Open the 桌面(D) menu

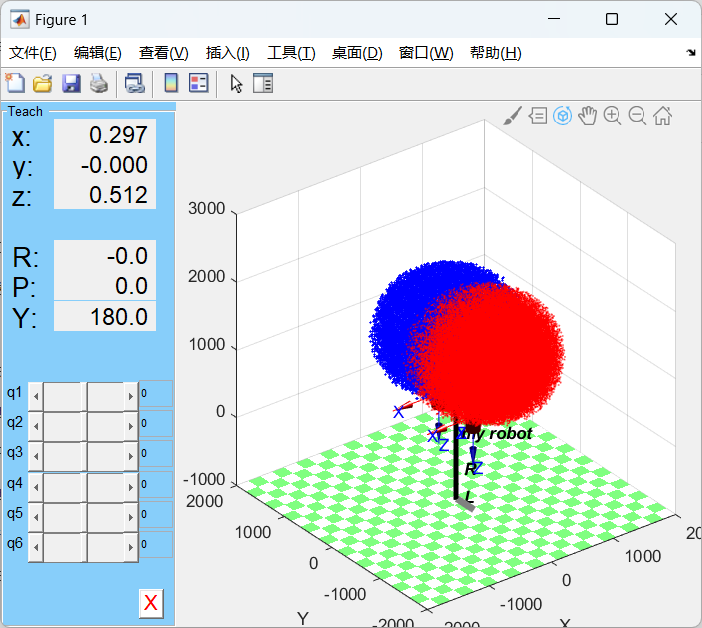click(x=357, y=53)
